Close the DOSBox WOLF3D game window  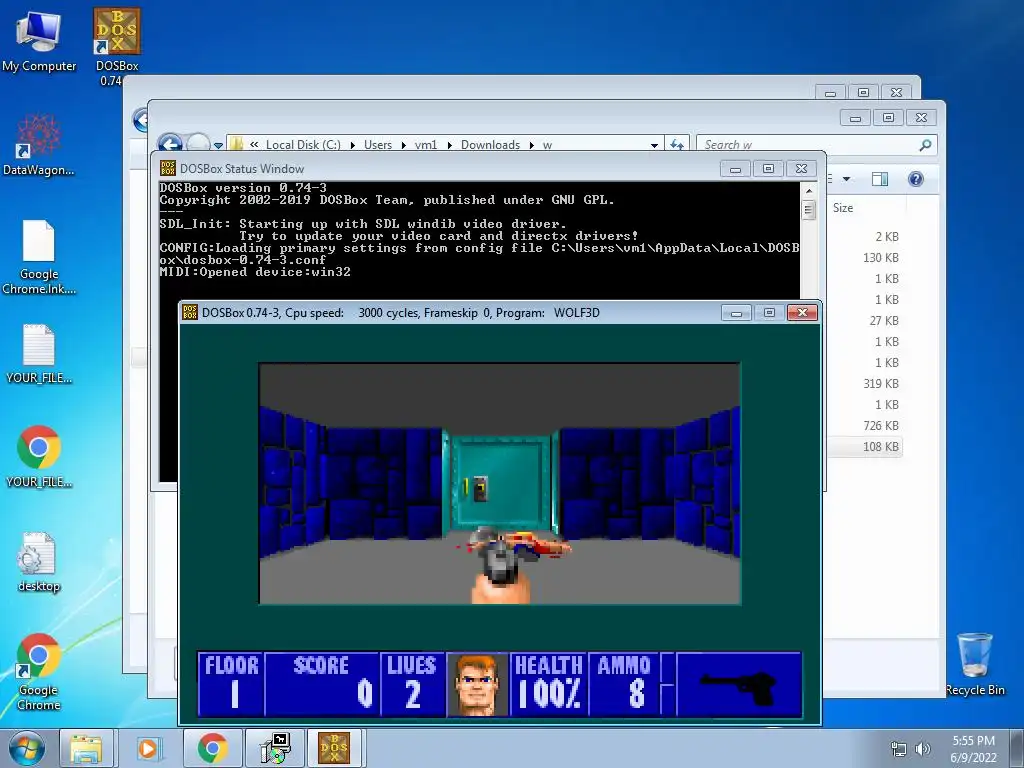pyautogui.click(x=803, y=313)
